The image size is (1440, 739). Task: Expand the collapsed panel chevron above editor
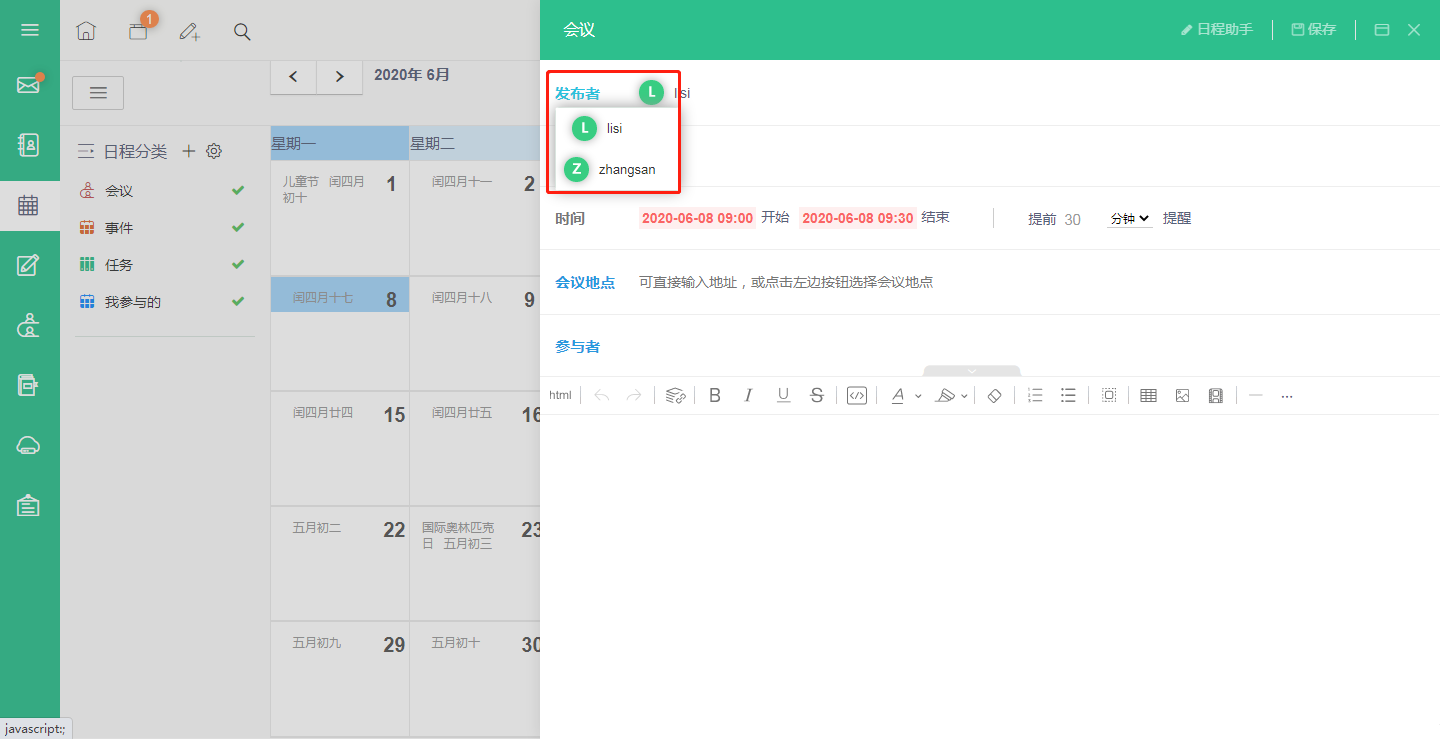(x=972, y=371)
